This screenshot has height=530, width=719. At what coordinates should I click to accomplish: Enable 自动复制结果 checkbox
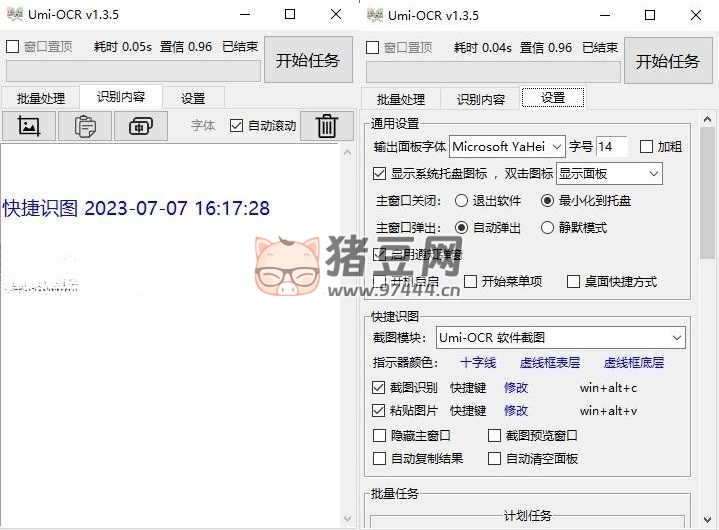coord(379,459)
